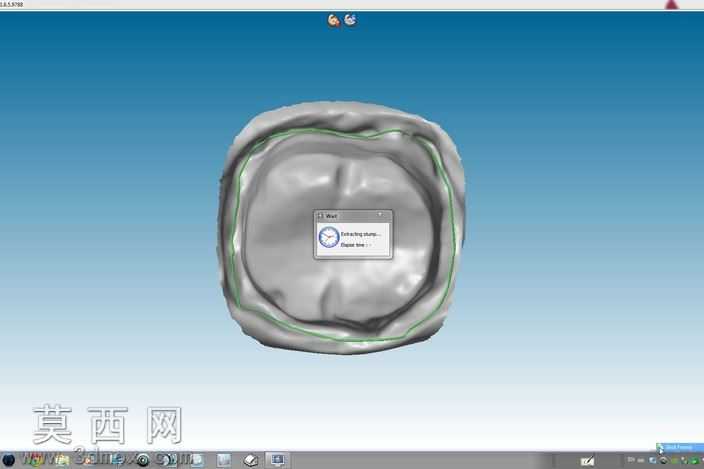Open the gray document taskbar icon
Image resolution: width=704 pixels, height=469 pixels.
click(224, 460)
